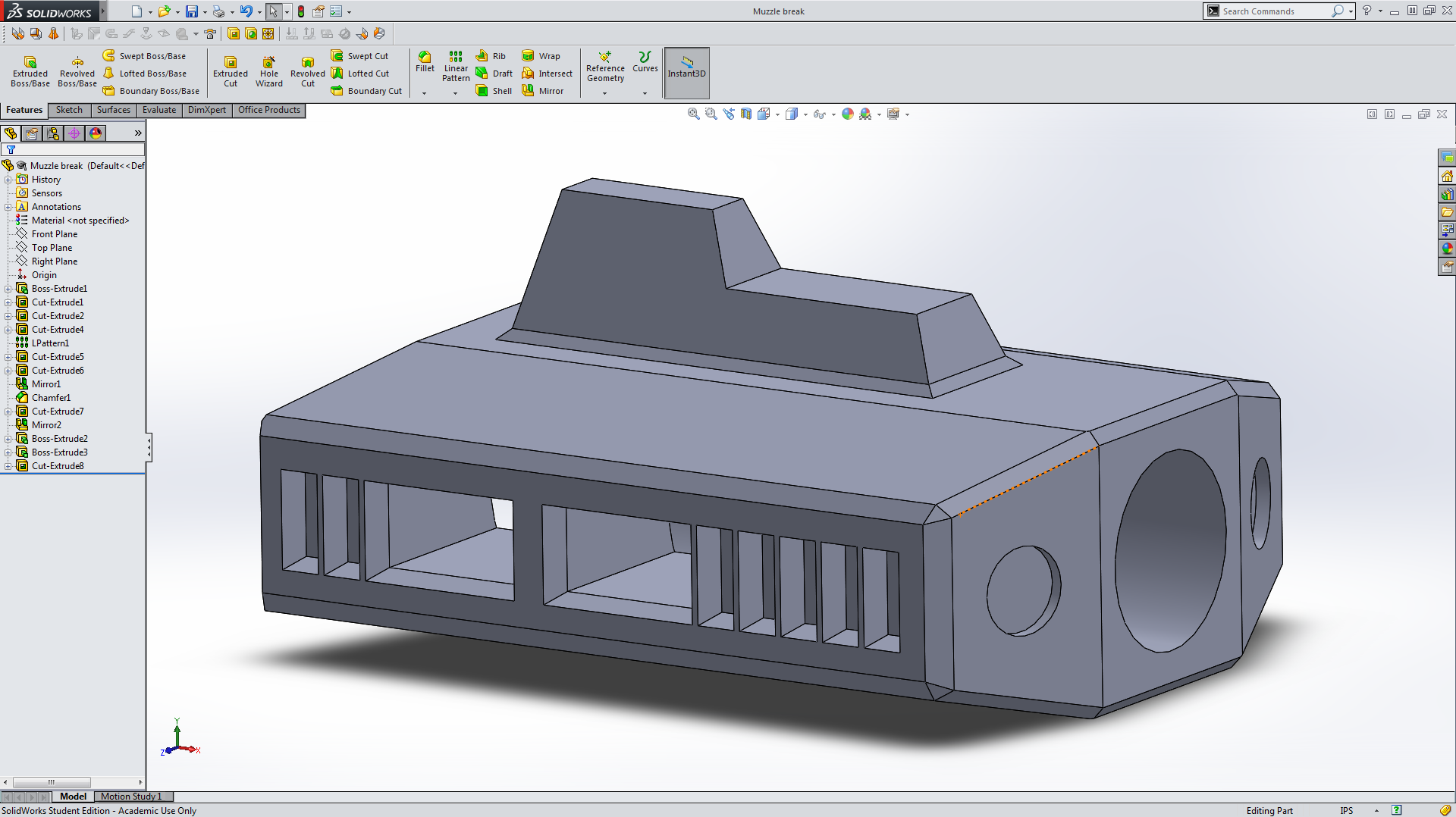Screen dimensions: 1456x817
Task: Activate the Extruded Cut tool
Action: (231, 71)
